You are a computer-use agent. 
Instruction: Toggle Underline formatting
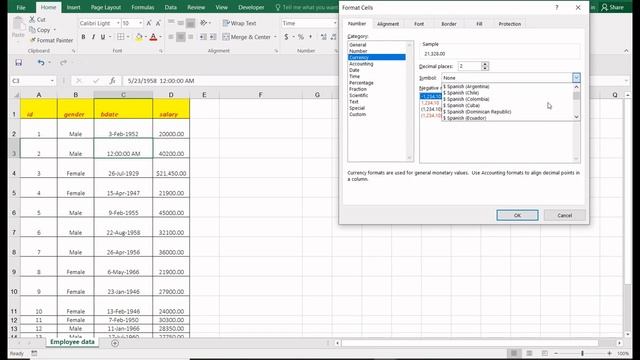(103, 37)
